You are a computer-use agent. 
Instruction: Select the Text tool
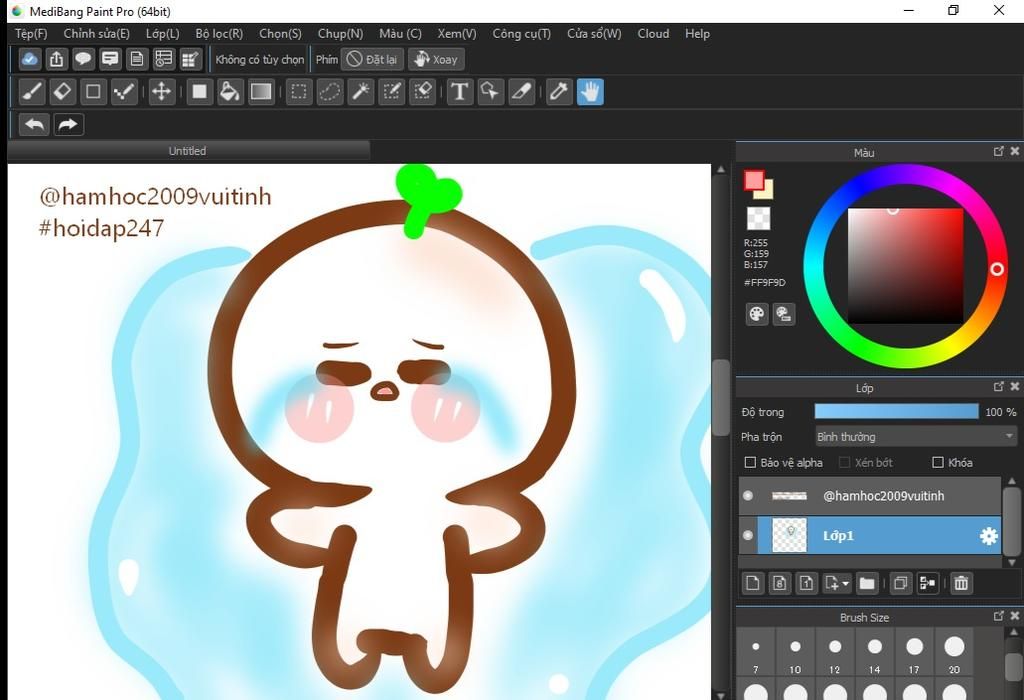[x=460, y=92]
